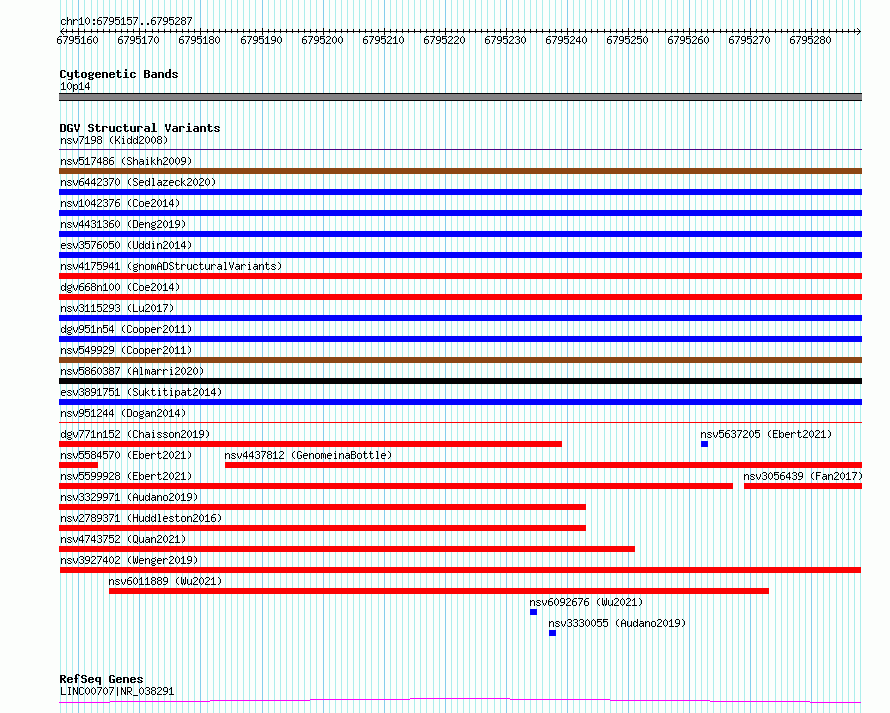Image resolution: width=890 pixels, height=713 pixels.
Task: Click the small blue nsv6092676 (Wu2021) marker
Action: pos(534,612)
